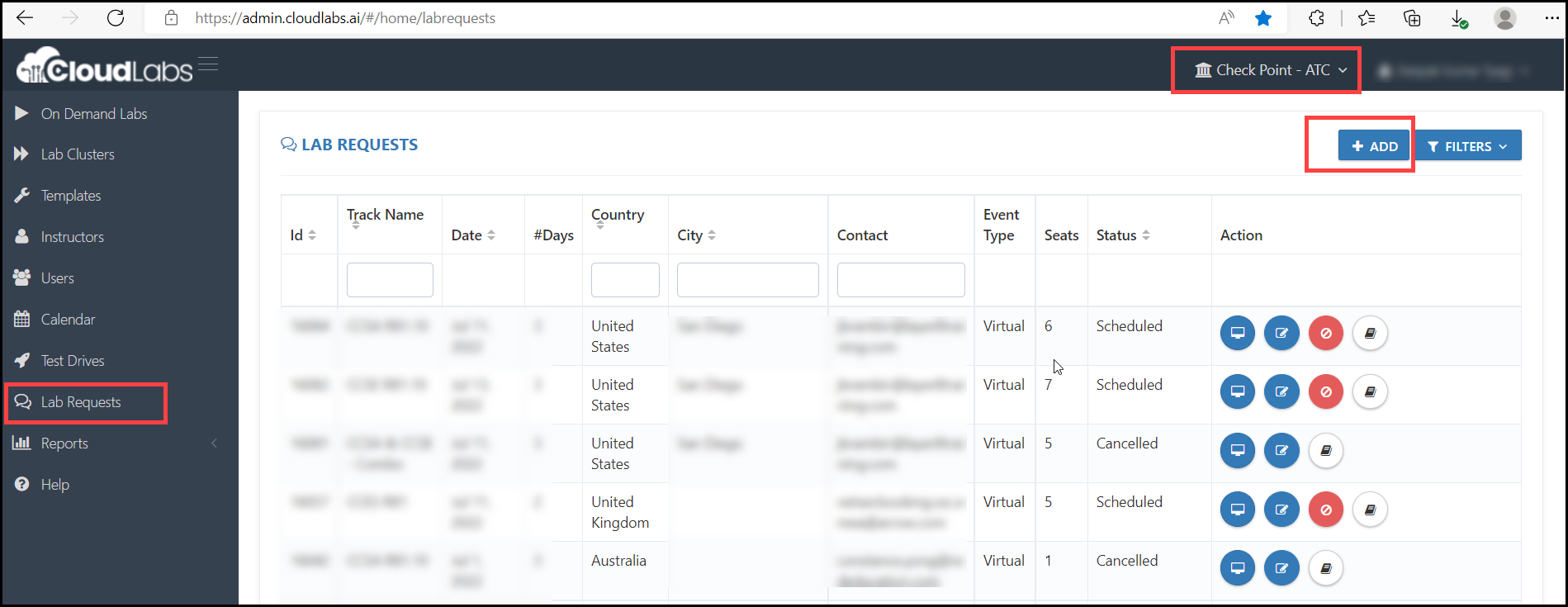The image size is (1568, 607).
Task: Click the site lock icon in address bar
Action: (172, 17)
